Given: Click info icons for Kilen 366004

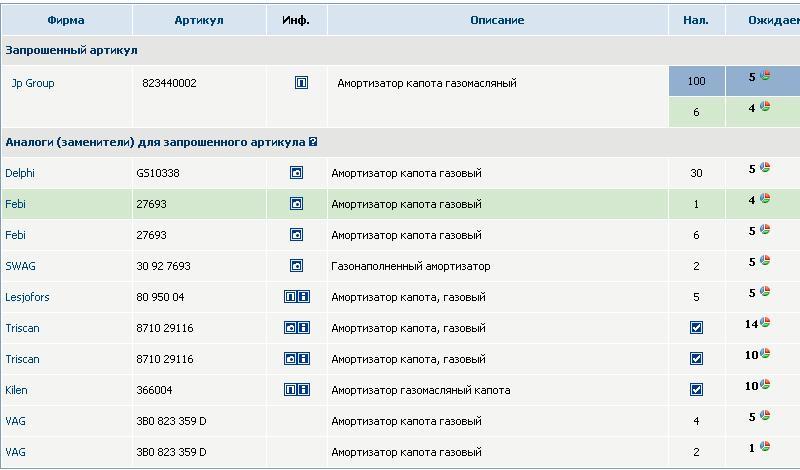Looking at the screenshot, I should coord(296,389).
